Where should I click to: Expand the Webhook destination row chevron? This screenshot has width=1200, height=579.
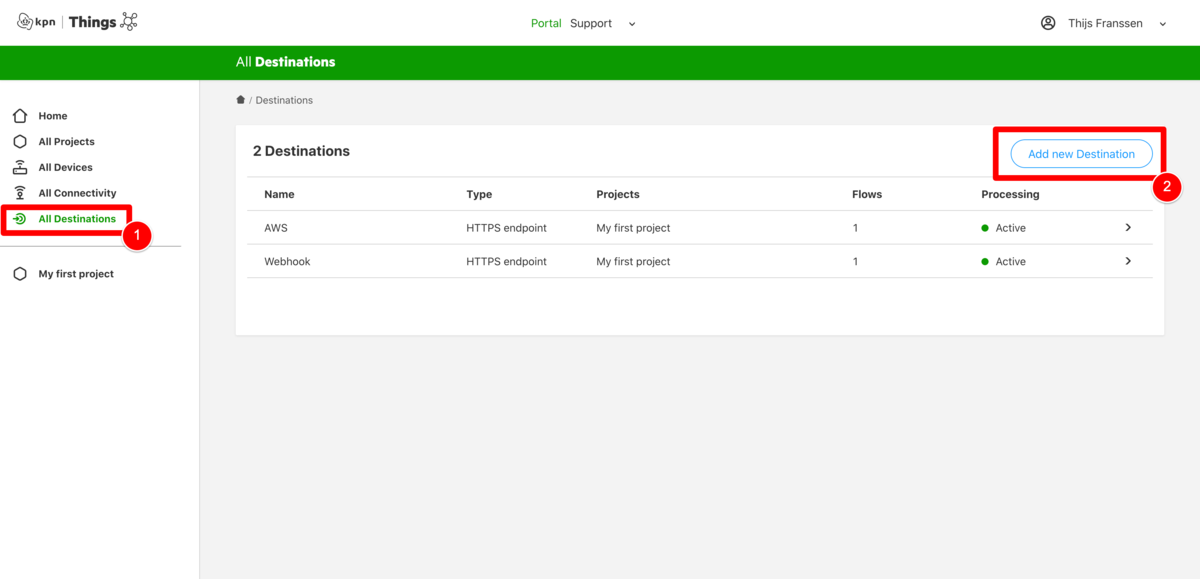pyautogui.click(x=1128, y=261)
